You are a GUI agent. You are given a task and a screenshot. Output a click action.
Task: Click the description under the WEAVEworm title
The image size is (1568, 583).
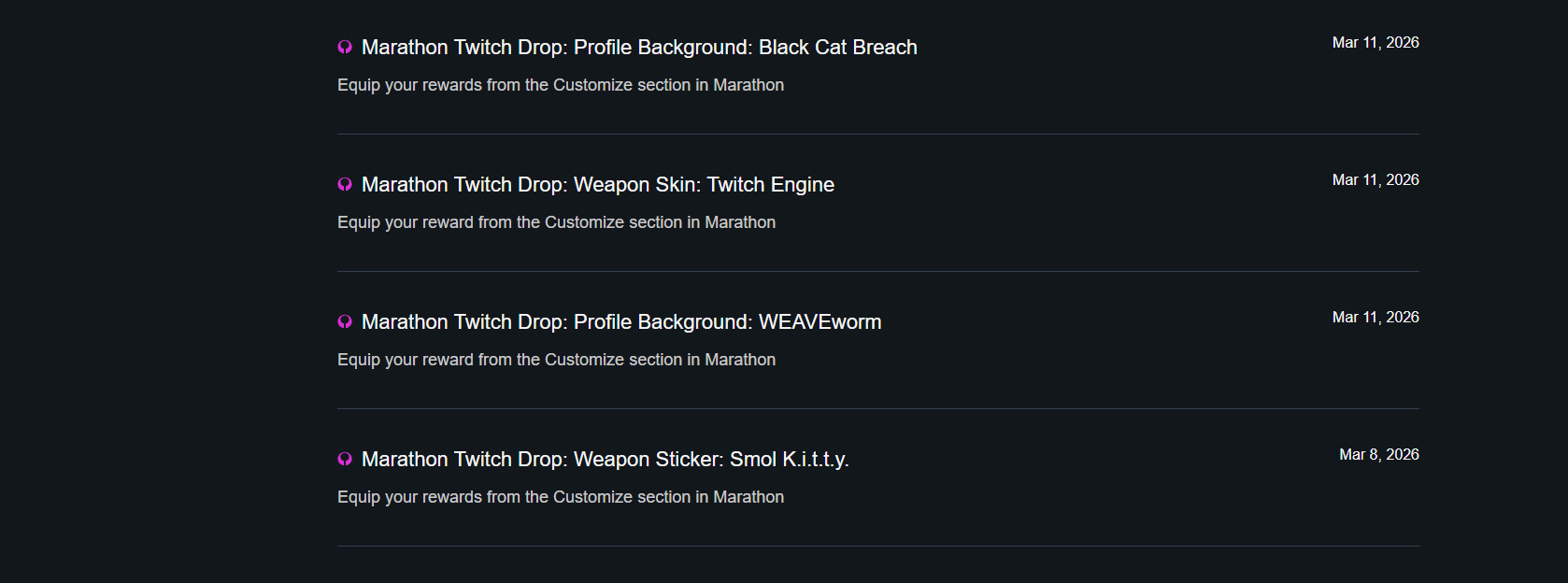click(556, 360)
